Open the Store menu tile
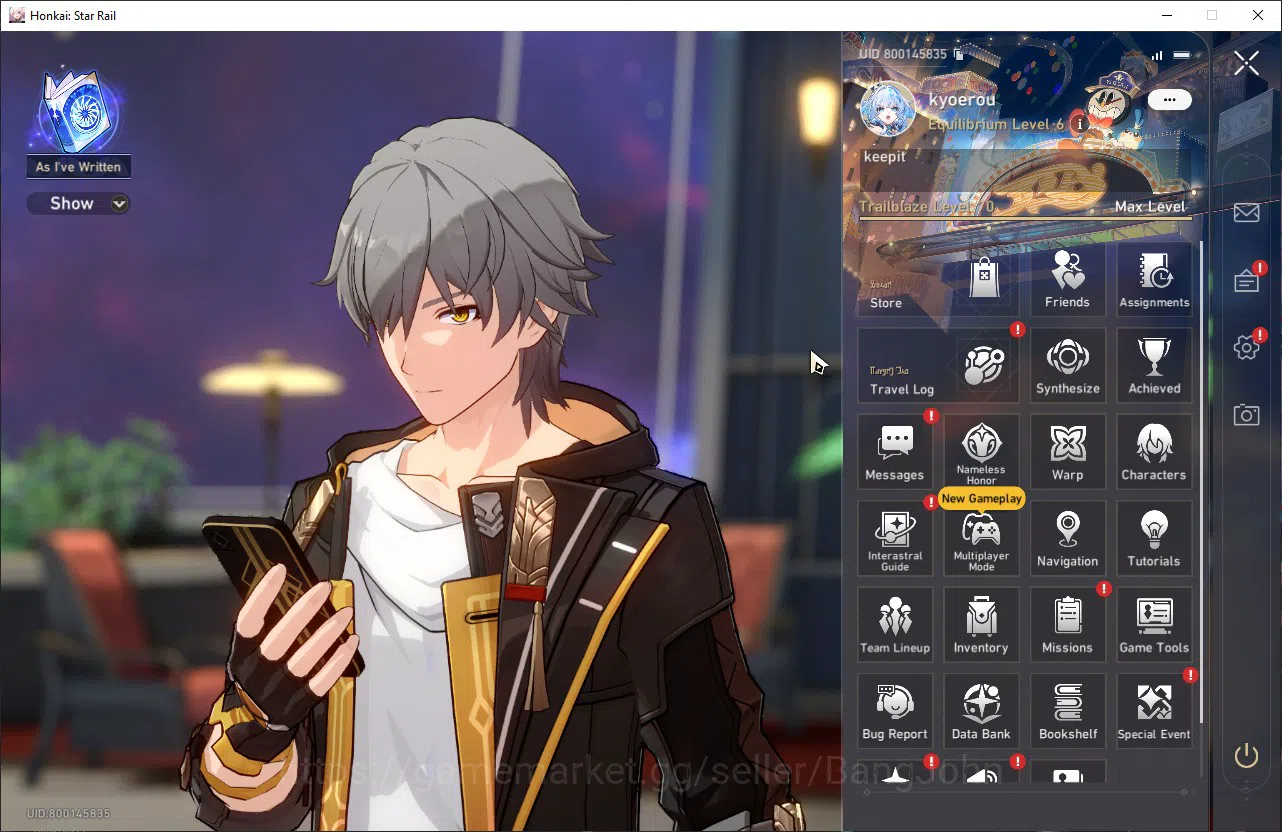This screenshot has width=1282, height=832. pyautogui.click(x=937, y=280)
